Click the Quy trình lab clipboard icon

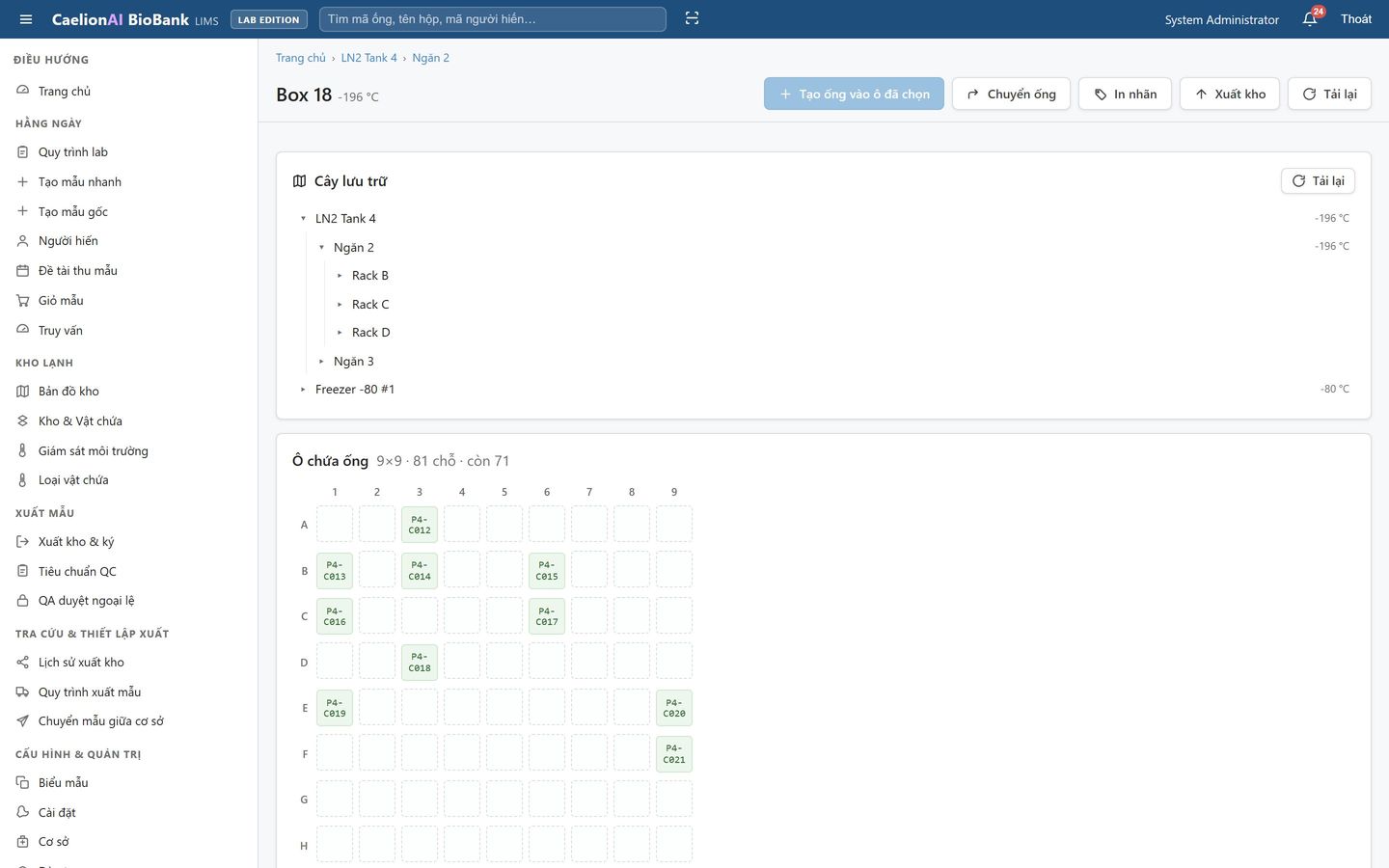[23, 152]
